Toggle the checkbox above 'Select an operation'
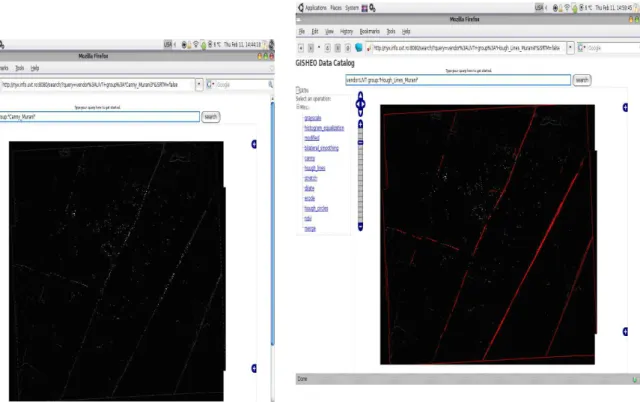 [x=298, y=90]
